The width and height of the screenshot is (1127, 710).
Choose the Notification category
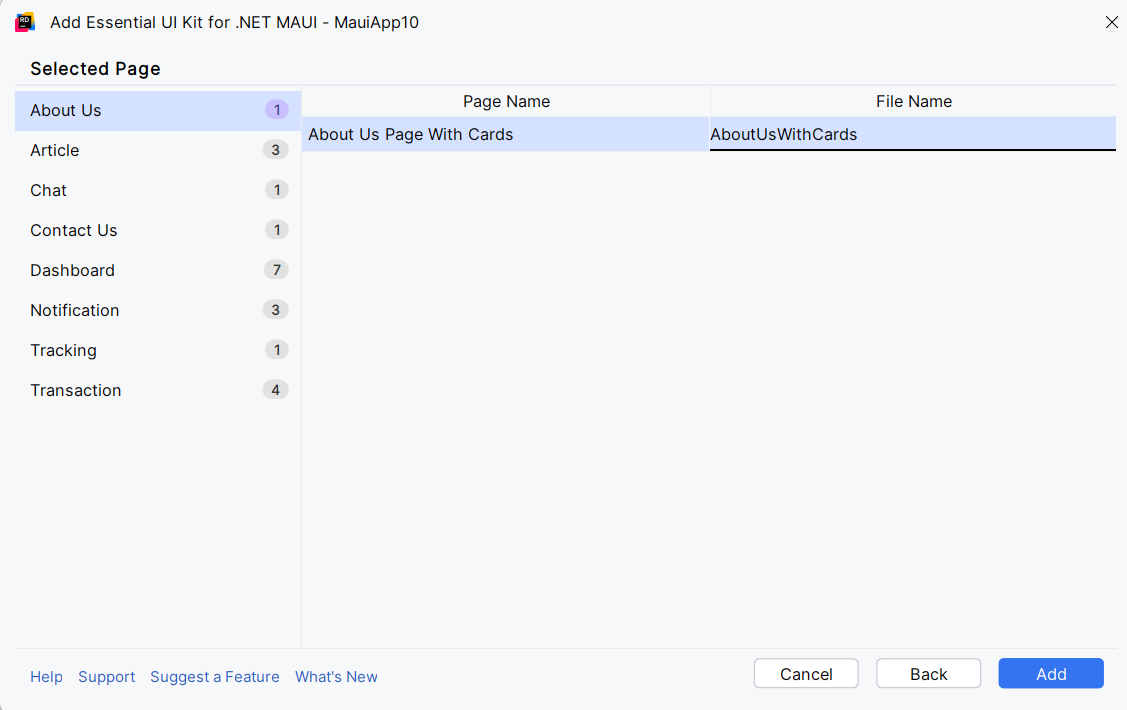pyautogui.click(x=157, y=310)
